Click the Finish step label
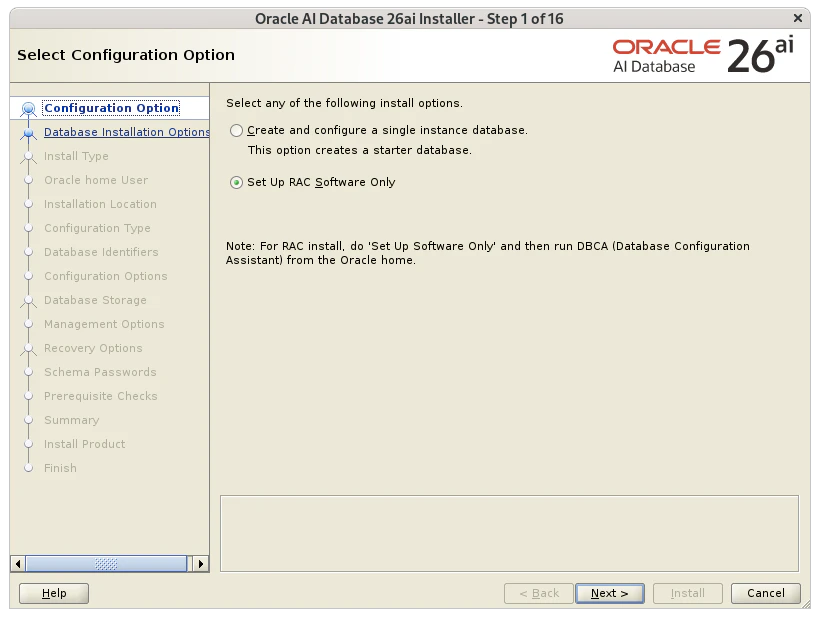The image size is (820, 618). pyautogui.click(x=60, y=468)
